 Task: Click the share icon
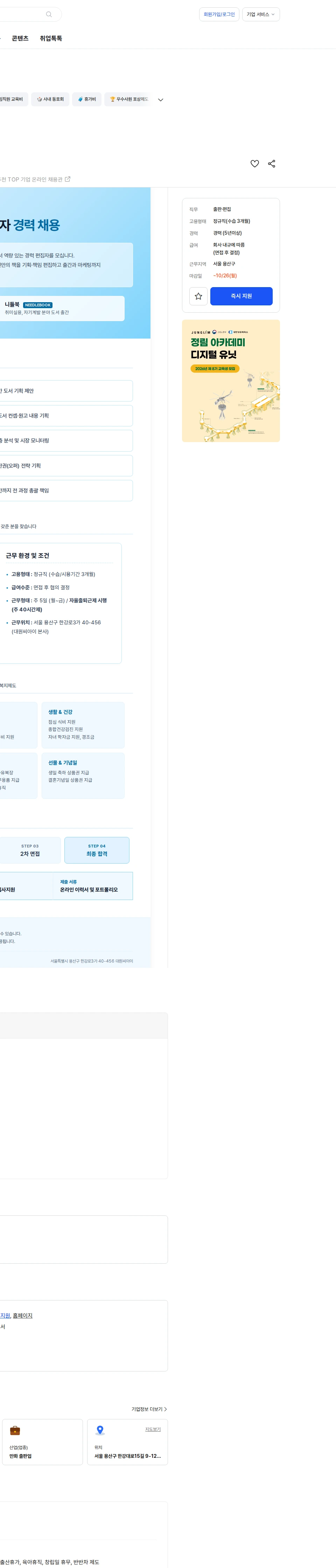(x=272, y=164)
